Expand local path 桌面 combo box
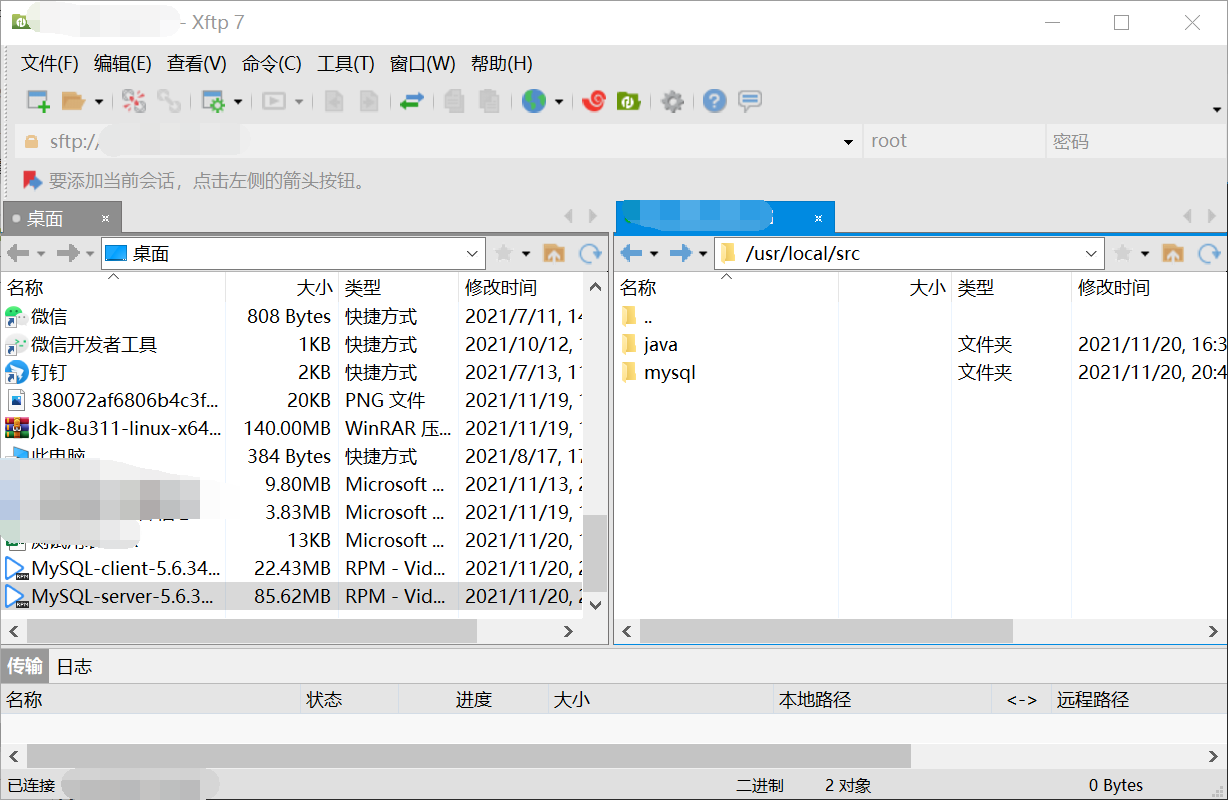The image size is (1228, 800). click(473, 254)
